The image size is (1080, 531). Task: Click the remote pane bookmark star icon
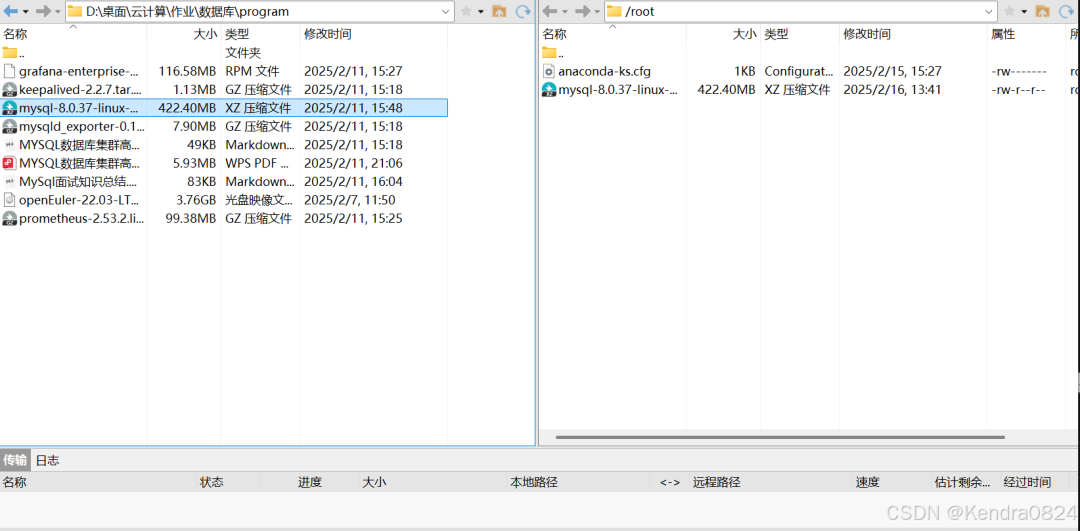click(1010, 11)
